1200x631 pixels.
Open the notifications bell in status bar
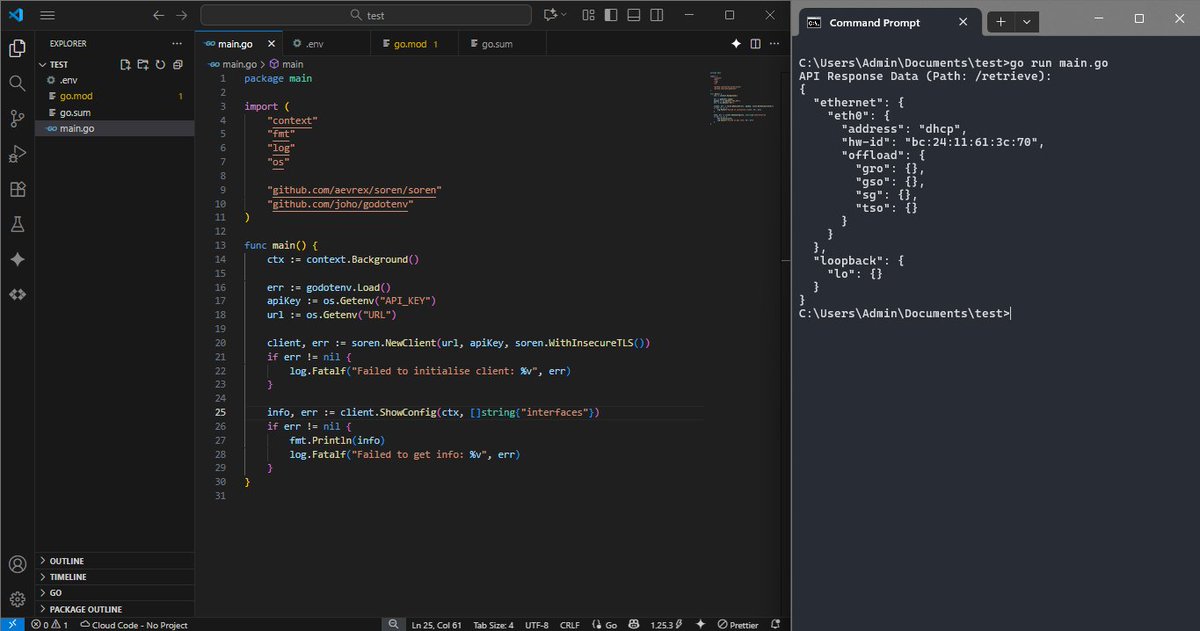[776, 624]
